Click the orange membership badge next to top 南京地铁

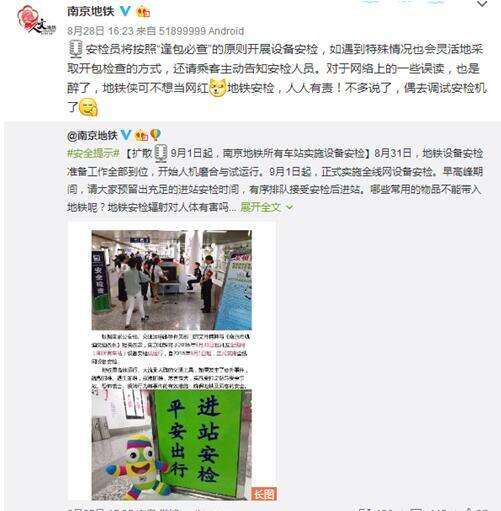coord(143,11)
